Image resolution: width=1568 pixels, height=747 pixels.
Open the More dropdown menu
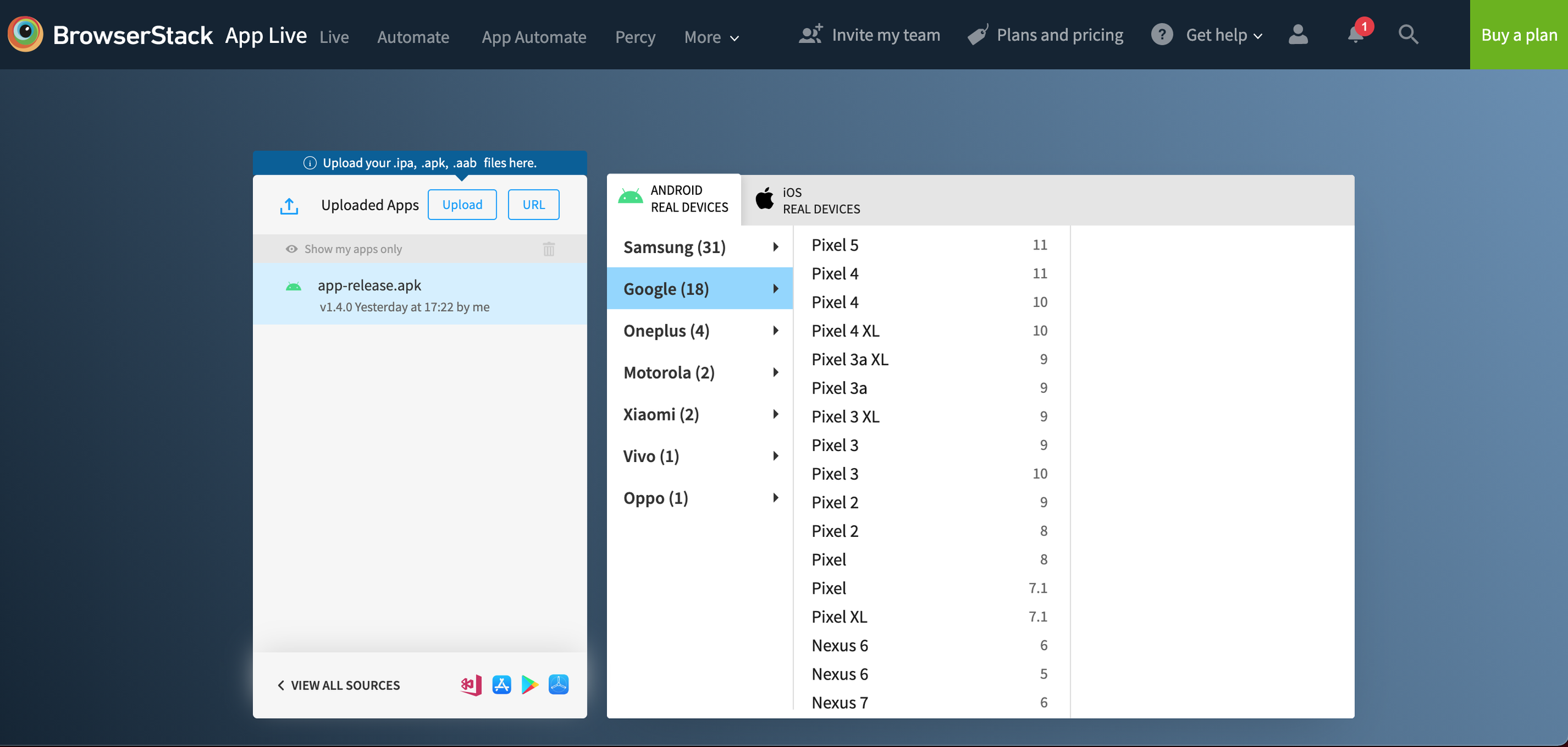coord(712,37)
